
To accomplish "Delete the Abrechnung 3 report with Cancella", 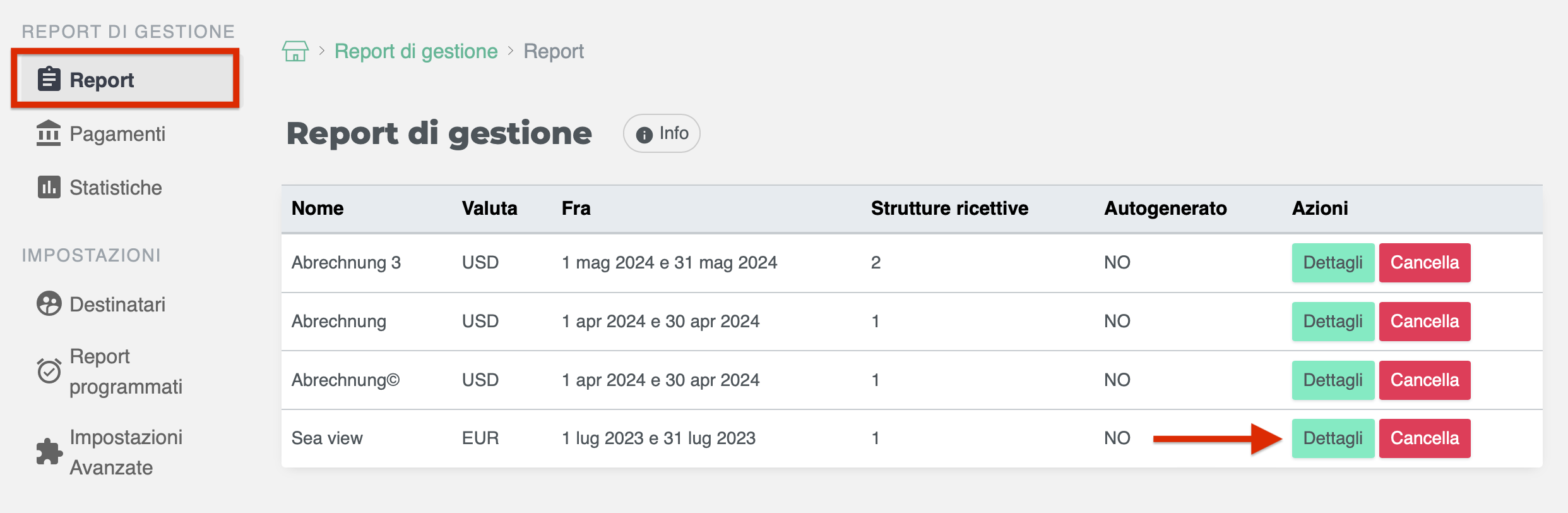I will [x=1424, y=263].
